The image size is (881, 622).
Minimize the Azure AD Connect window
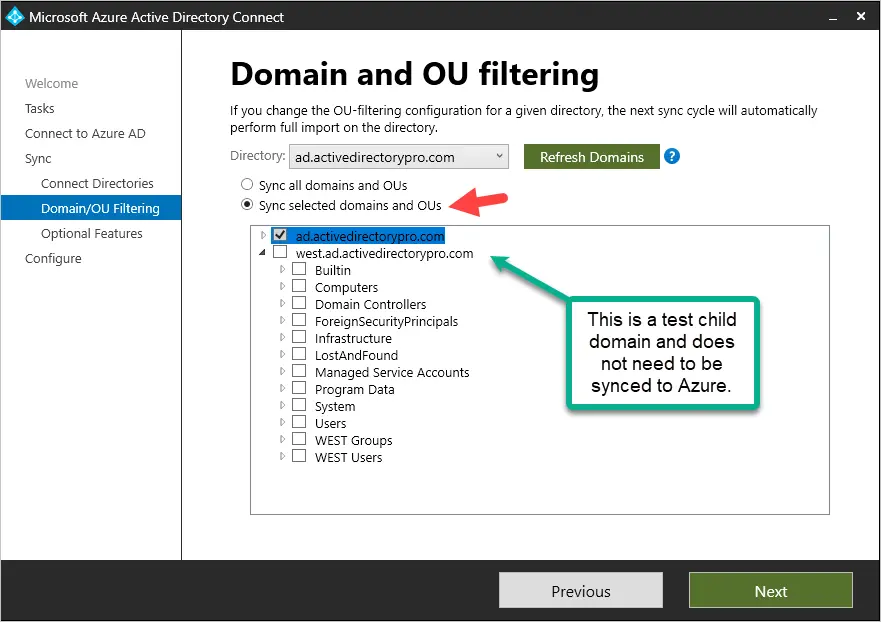(x=833, y=17)
